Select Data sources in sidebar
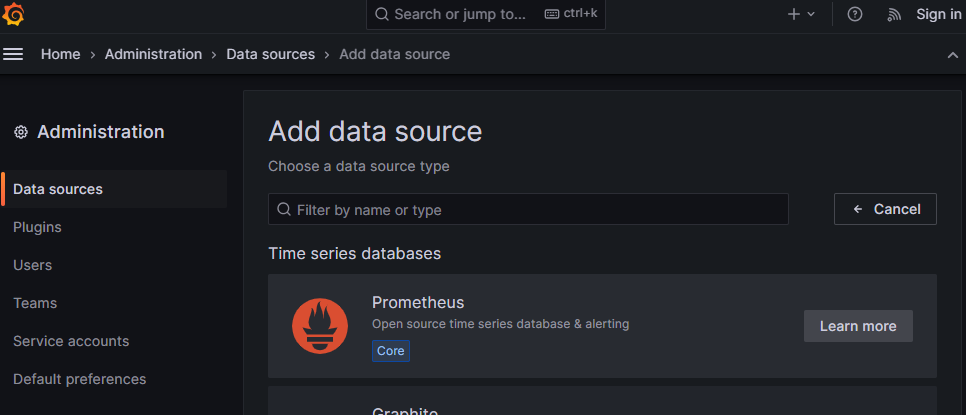966x415 pixels. click(114, 189)
